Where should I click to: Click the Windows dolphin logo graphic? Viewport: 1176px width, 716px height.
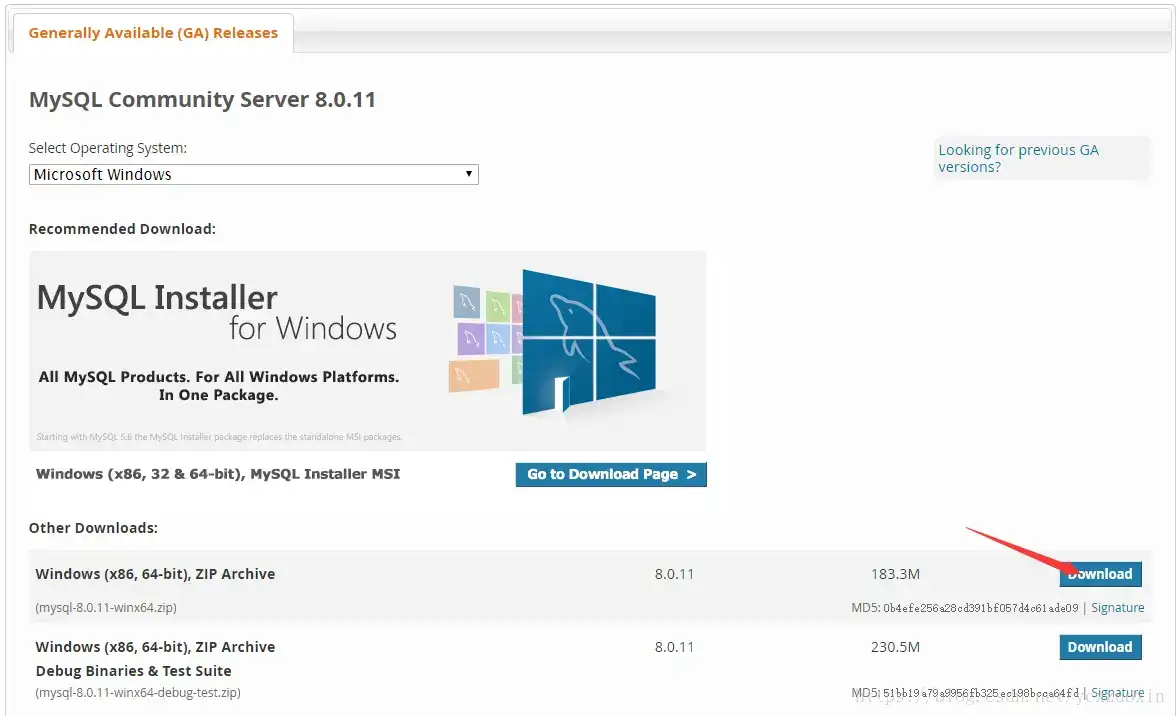pos(589,343)
